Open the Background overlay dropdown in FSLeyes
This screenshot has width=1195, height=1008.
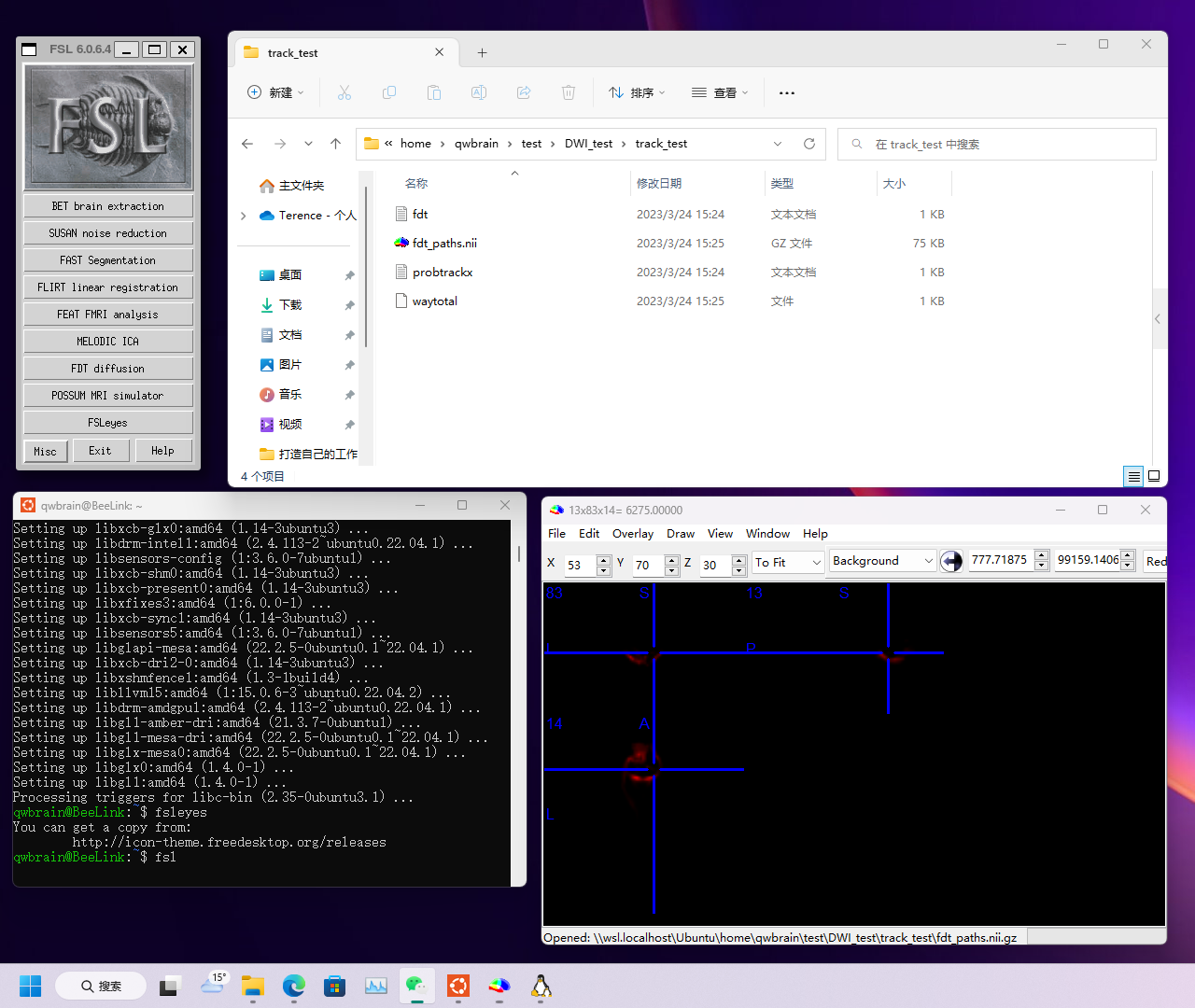click(881, 560)
